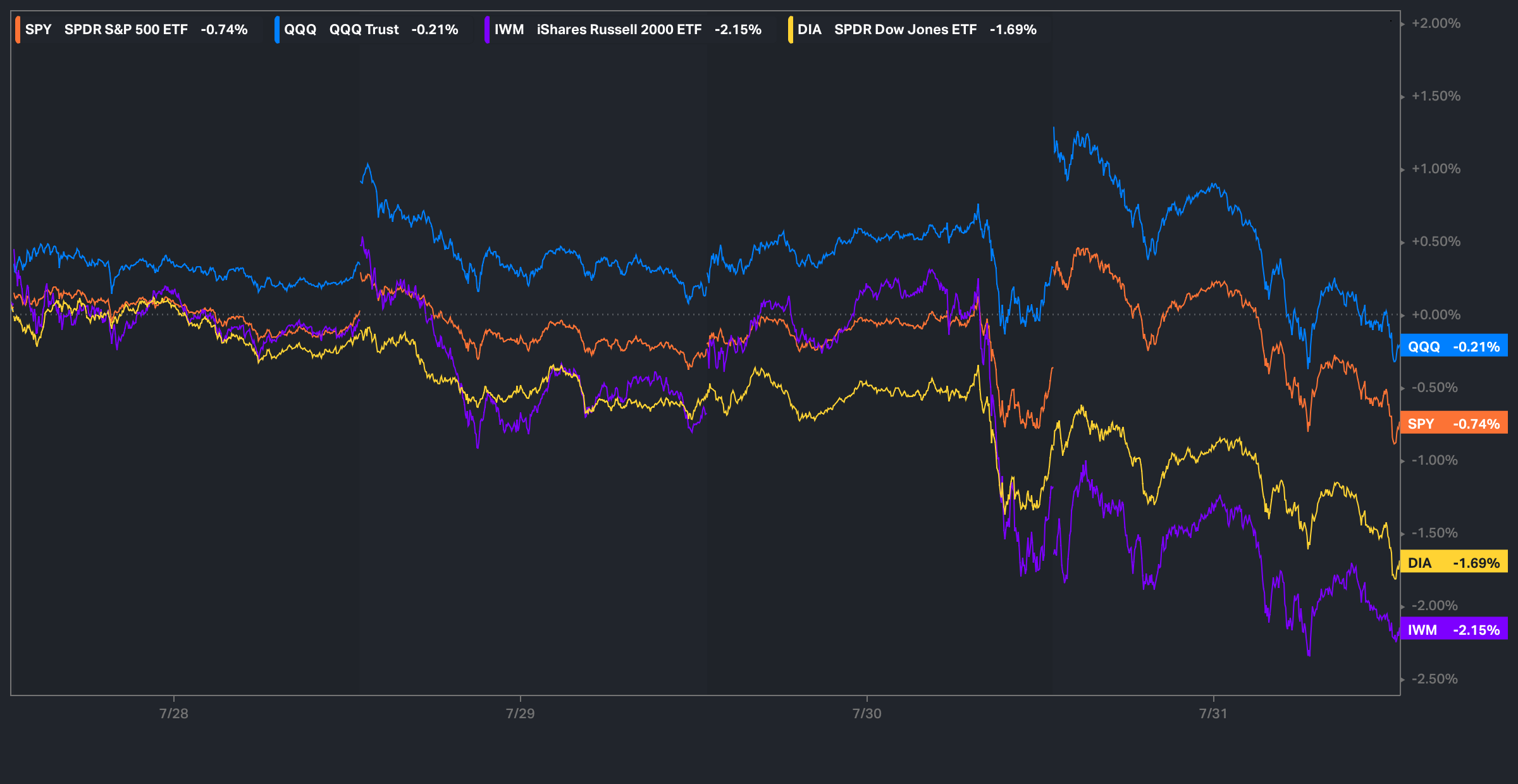1518x784 pixels.
Task: Click the +2.00% label on the percent axis
Action: pos(1436,23)
